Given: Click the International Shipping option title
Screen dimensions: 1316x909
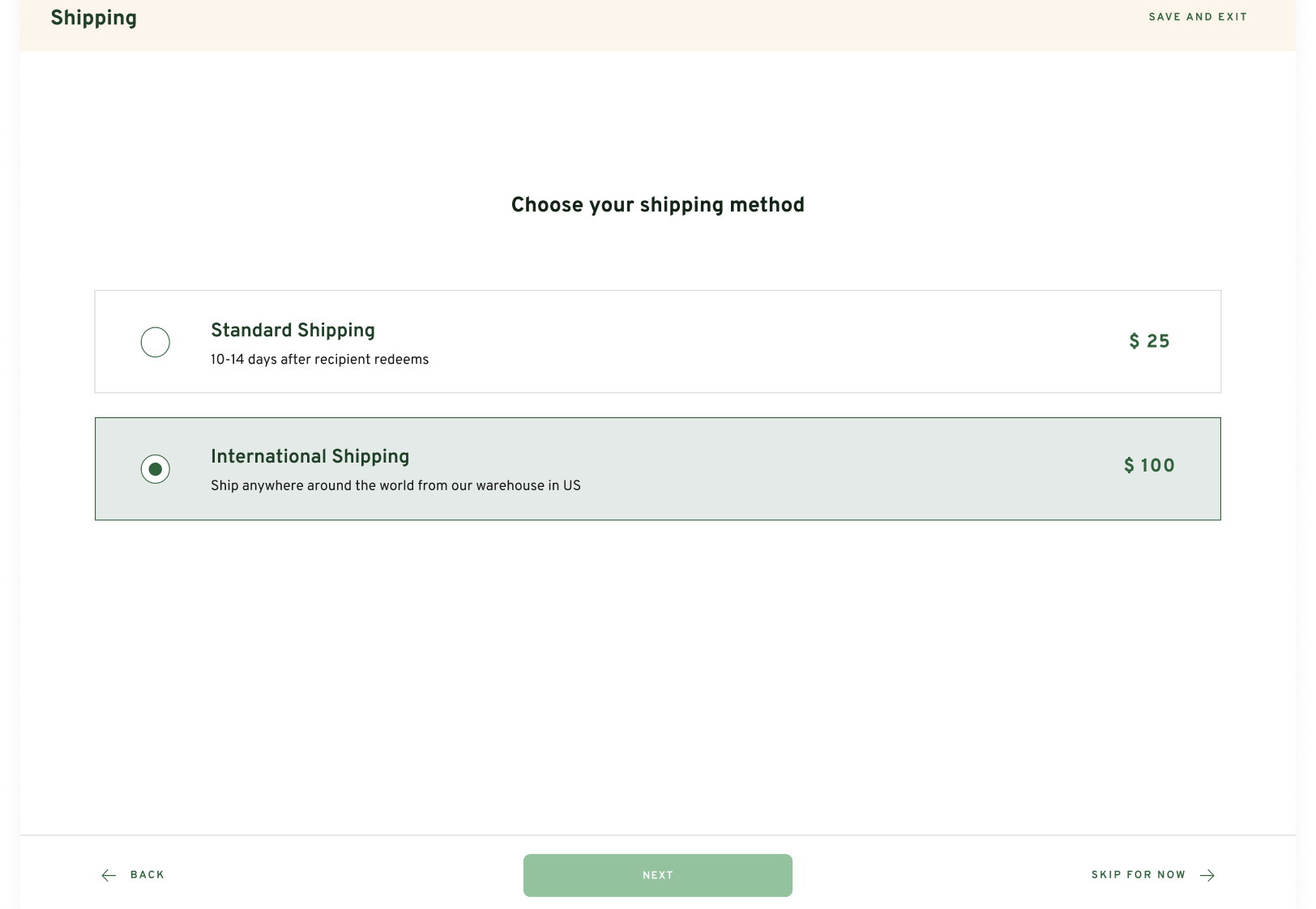Looking at the screenshot, I should [x=310, y=457].
